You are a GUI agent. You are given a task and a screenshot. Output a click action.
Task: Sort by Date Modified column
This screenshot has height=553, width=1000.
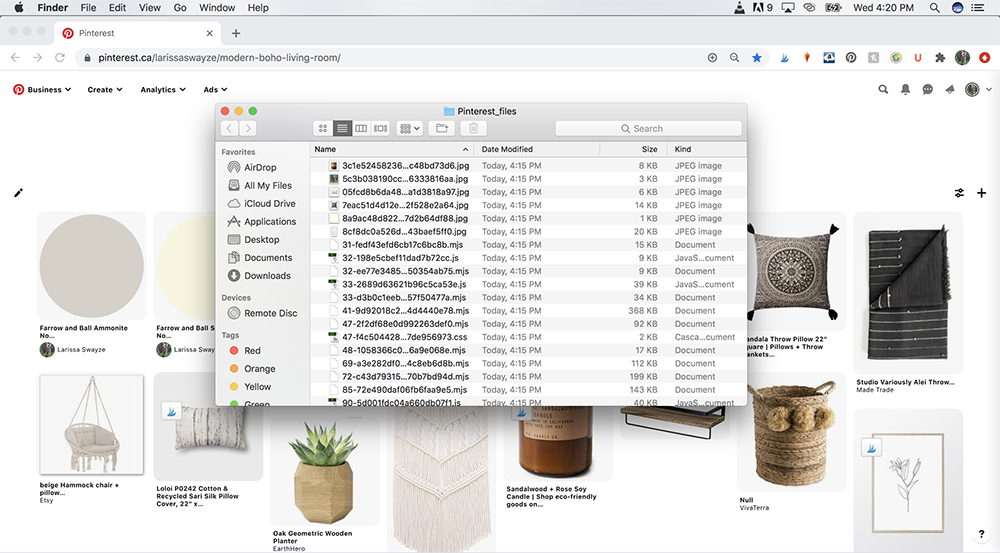[536, 149]
